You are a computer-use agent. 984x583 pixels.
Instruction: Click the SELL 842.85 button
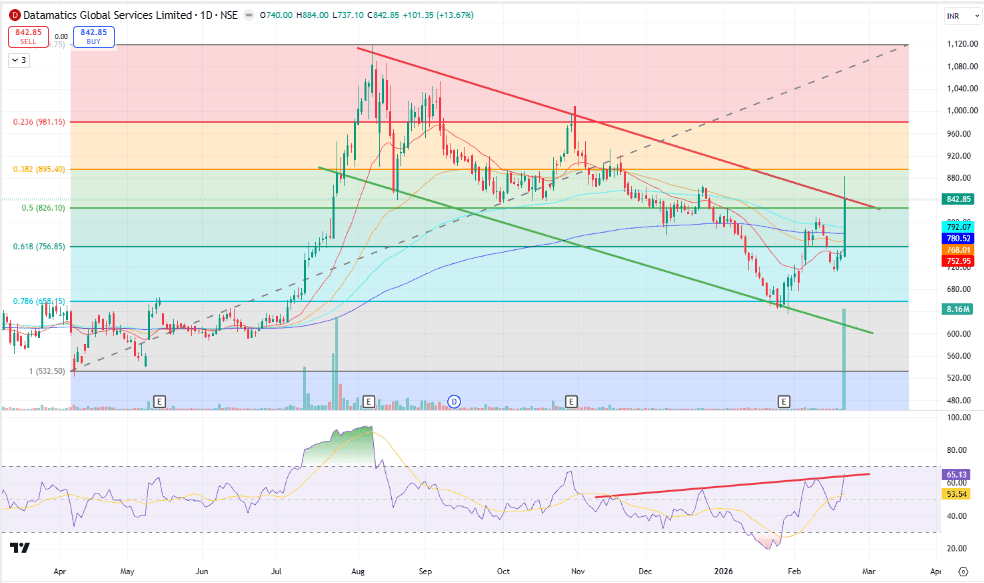pyautogui.click(x=28, y=36)
